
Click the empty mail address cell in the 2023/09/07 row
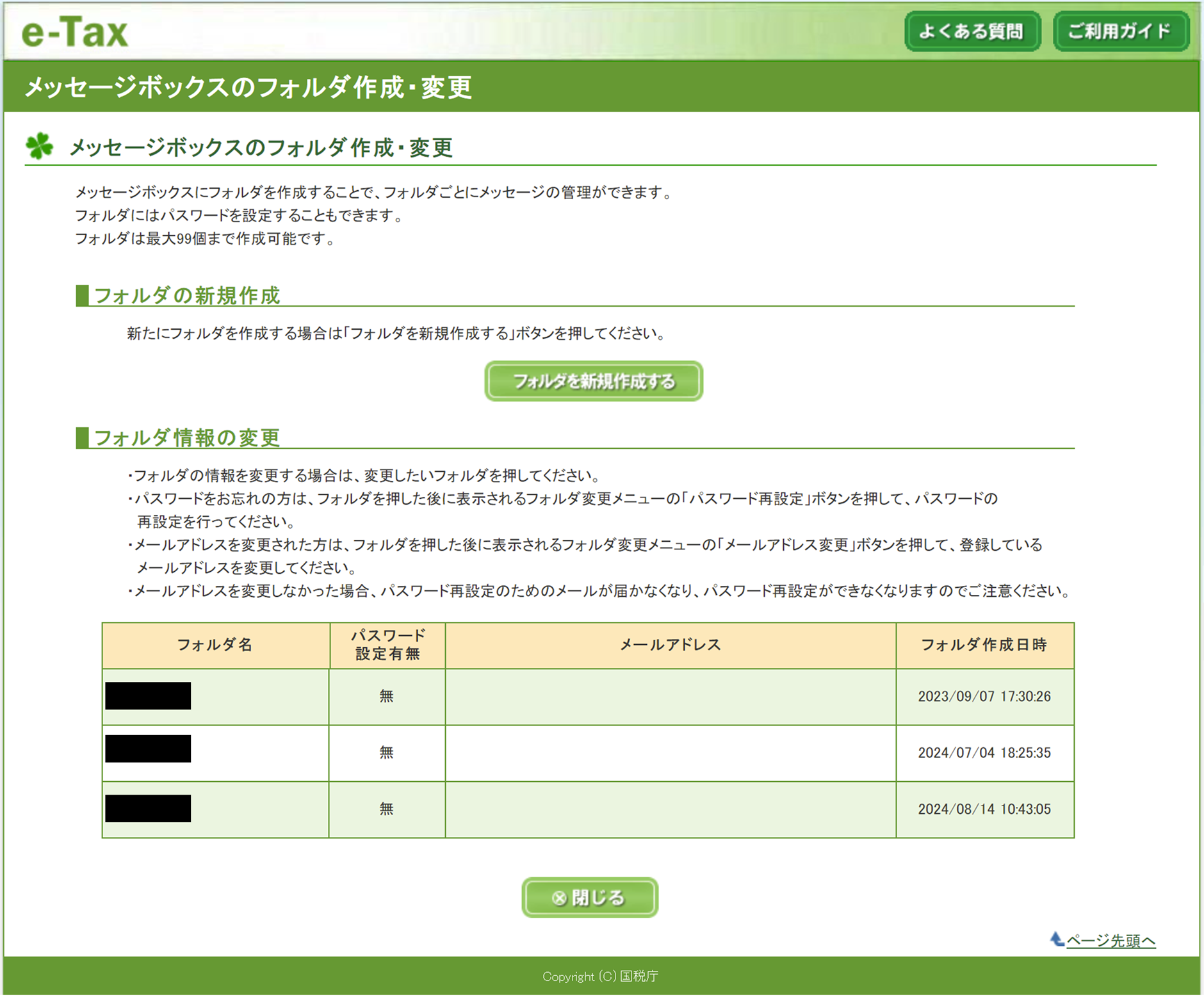tap(671, 697)
